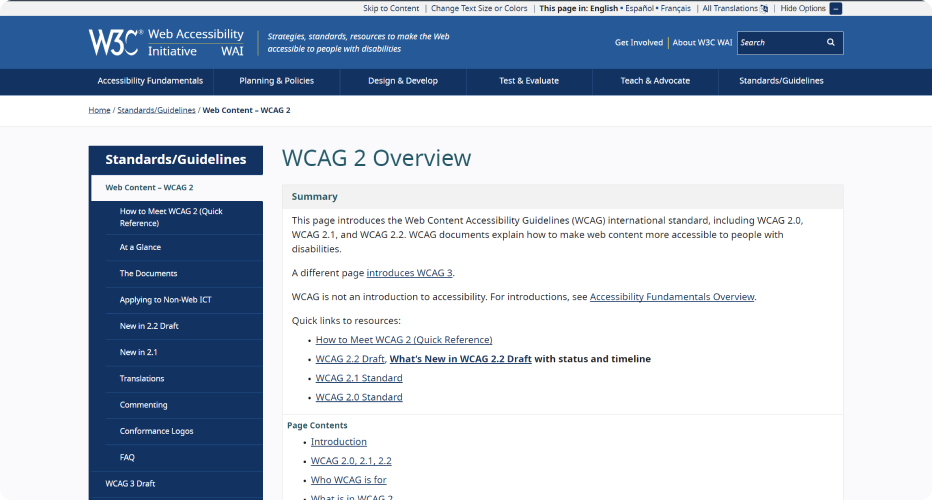Click the WCAG 2 Overview heading

point(376,158)
